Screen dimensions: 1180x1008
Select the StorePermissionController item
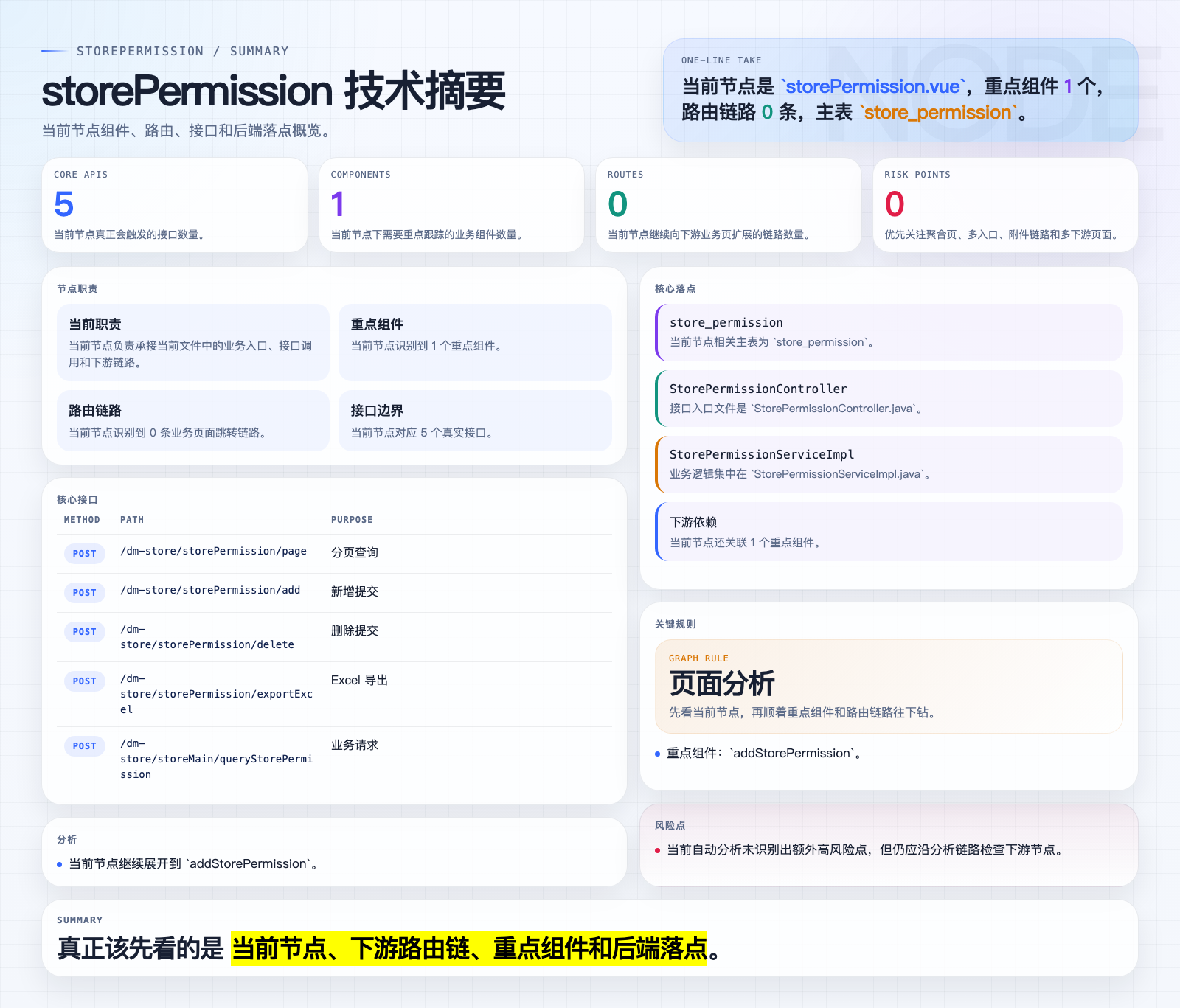pos(889,399)
